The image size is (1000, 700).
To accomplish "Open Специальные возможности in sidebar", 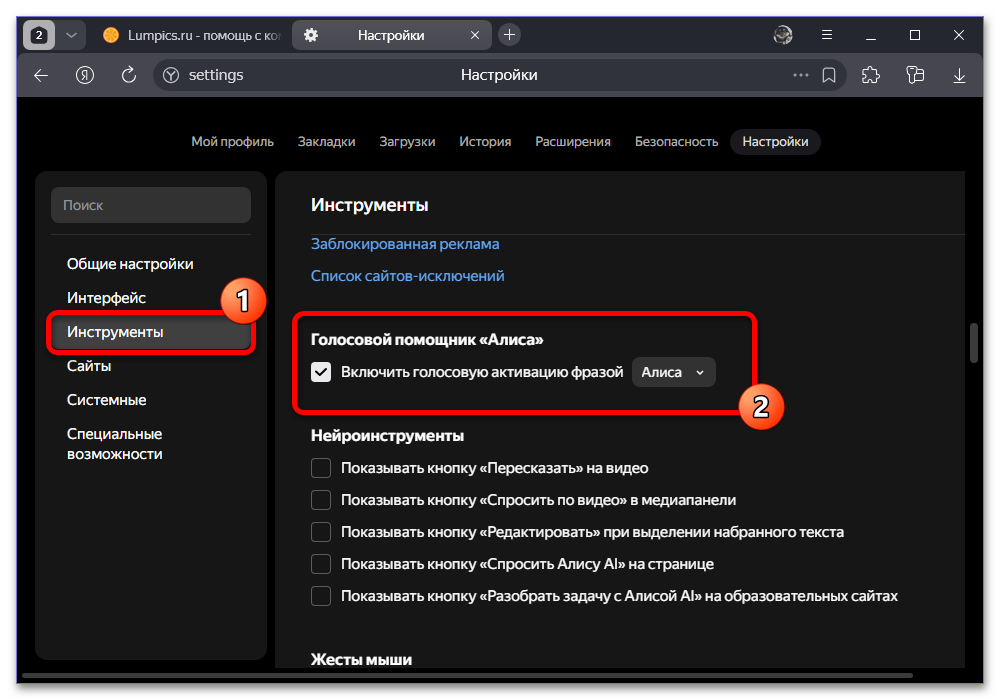I will point(115,444).
